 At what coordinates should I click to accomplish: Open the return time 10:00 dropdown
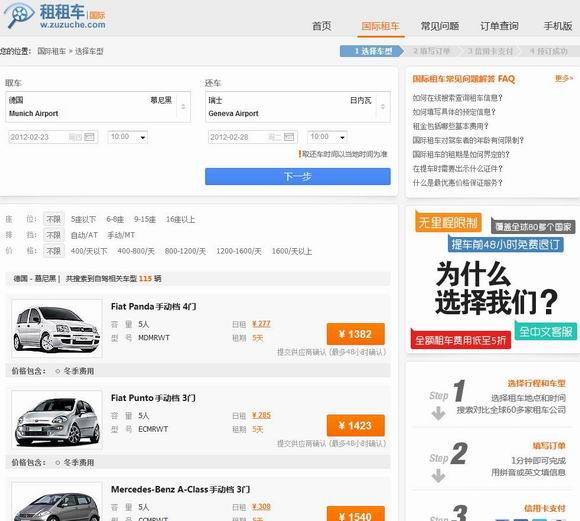[327, 137]
